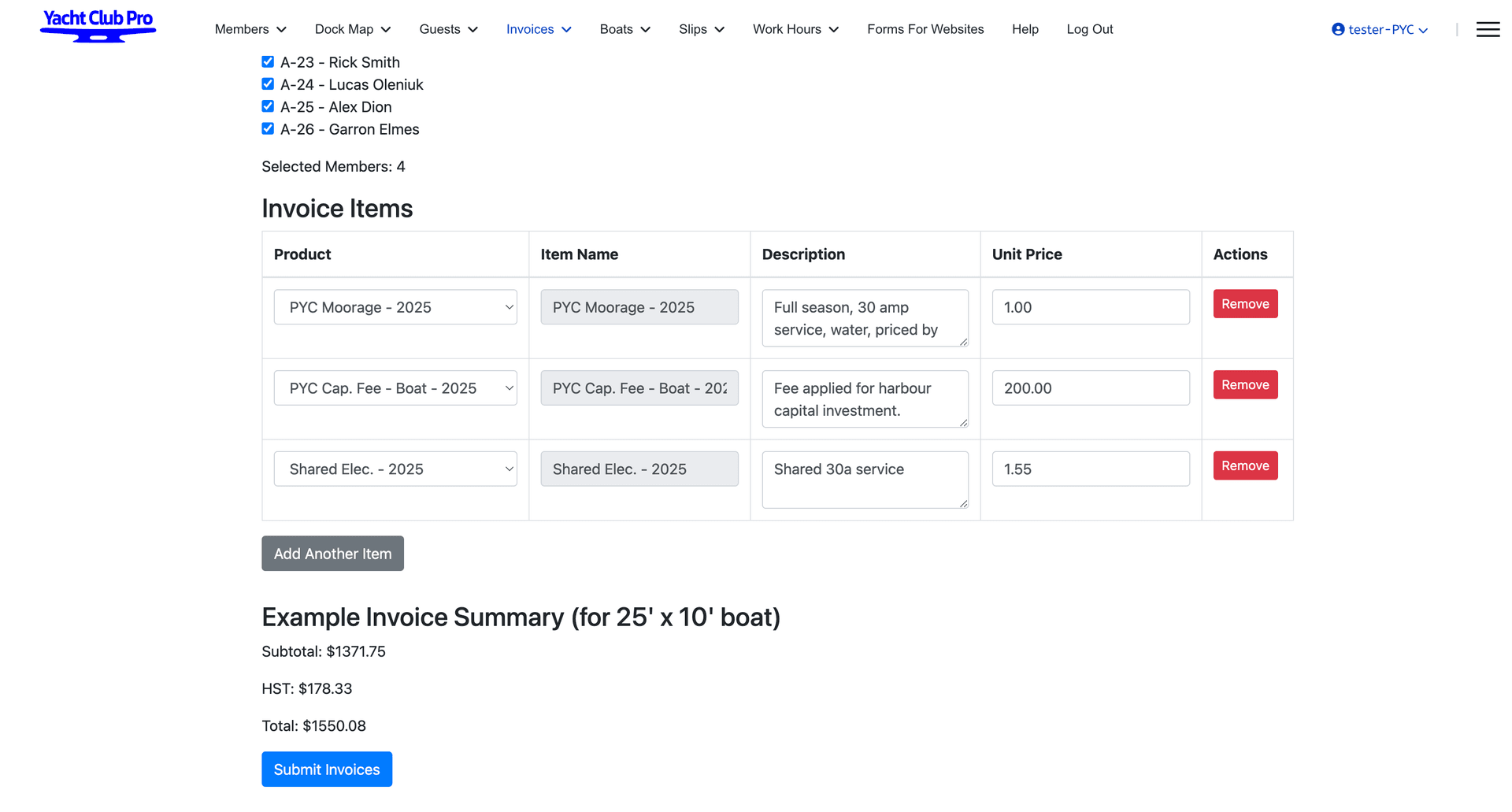This screenshot has width=1512, height=812.
Task: Expand the Members menu
Action: click(250, 29)
